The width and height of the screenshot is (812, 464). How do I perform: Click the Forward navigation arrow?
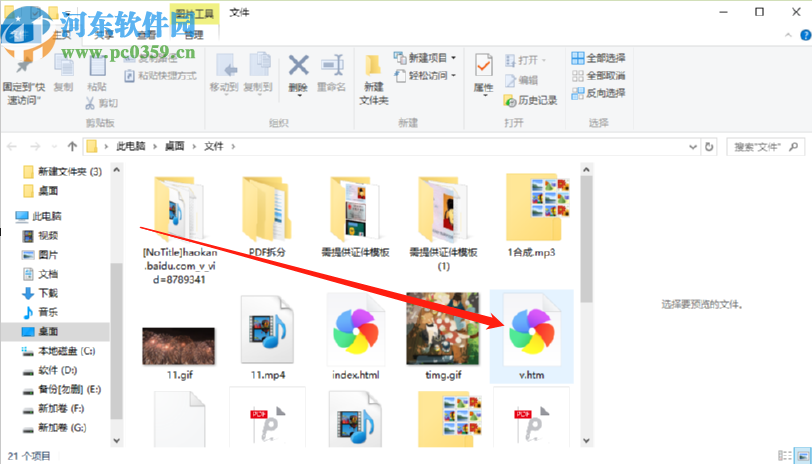point(35,147)
